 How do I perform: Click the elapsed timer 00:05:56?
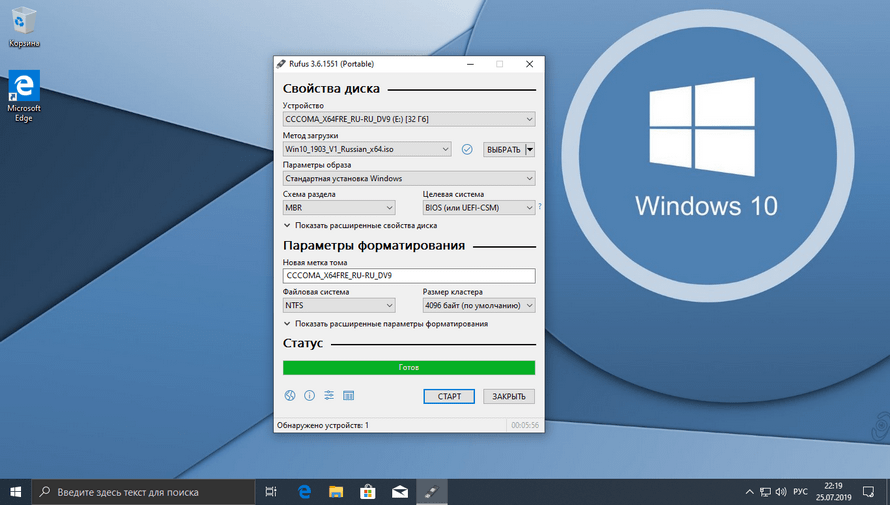tap(525, 425)
